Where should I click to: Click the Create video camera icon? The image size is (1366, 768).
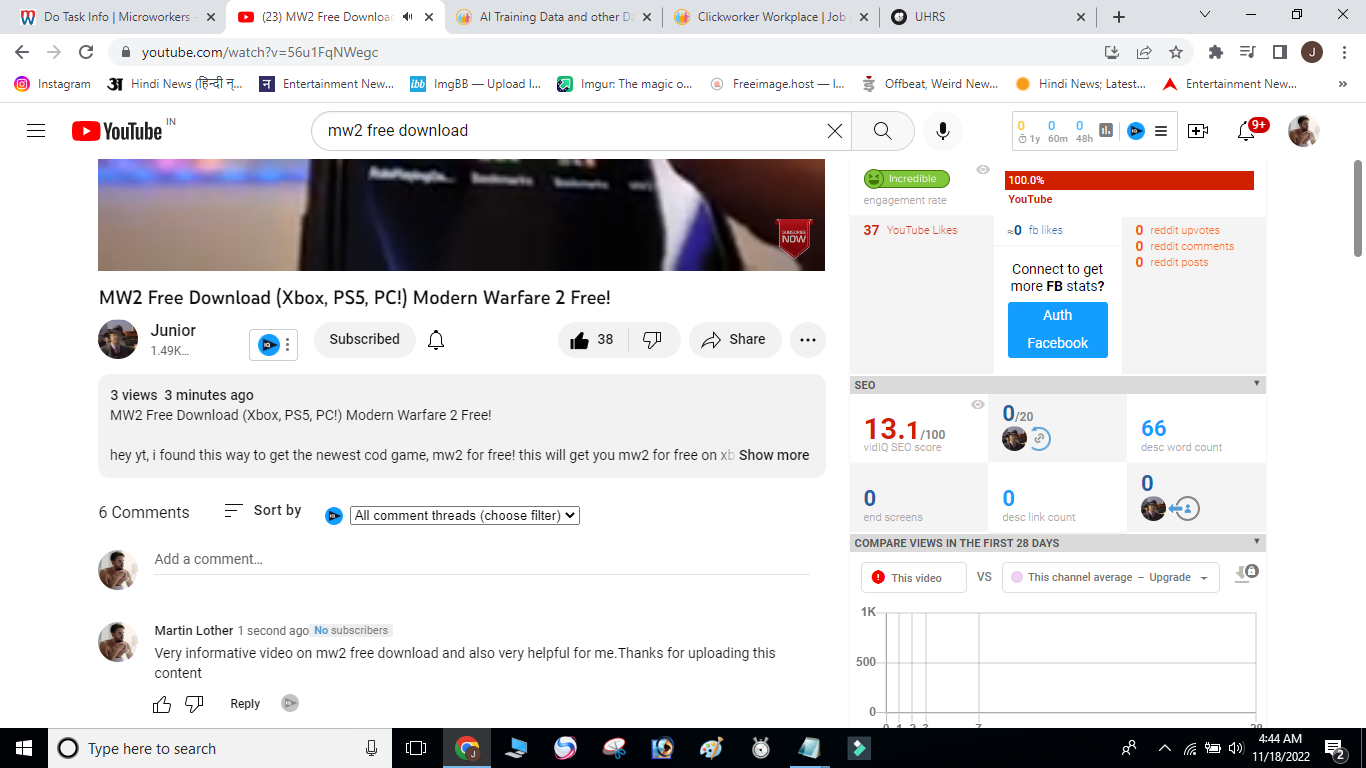pyautogui.click(x=1198, y=131)
